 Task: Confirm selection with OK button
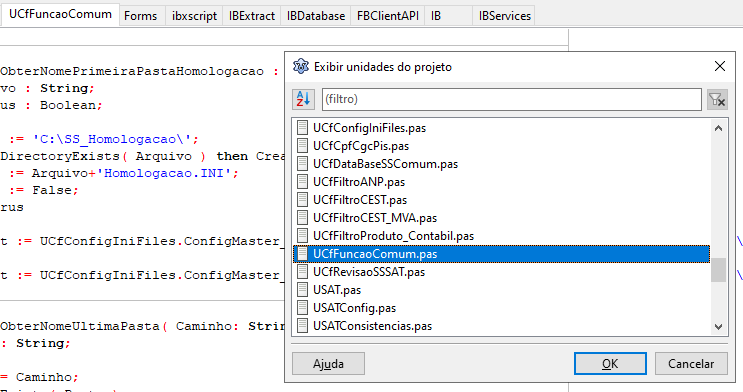coord(610,364)
